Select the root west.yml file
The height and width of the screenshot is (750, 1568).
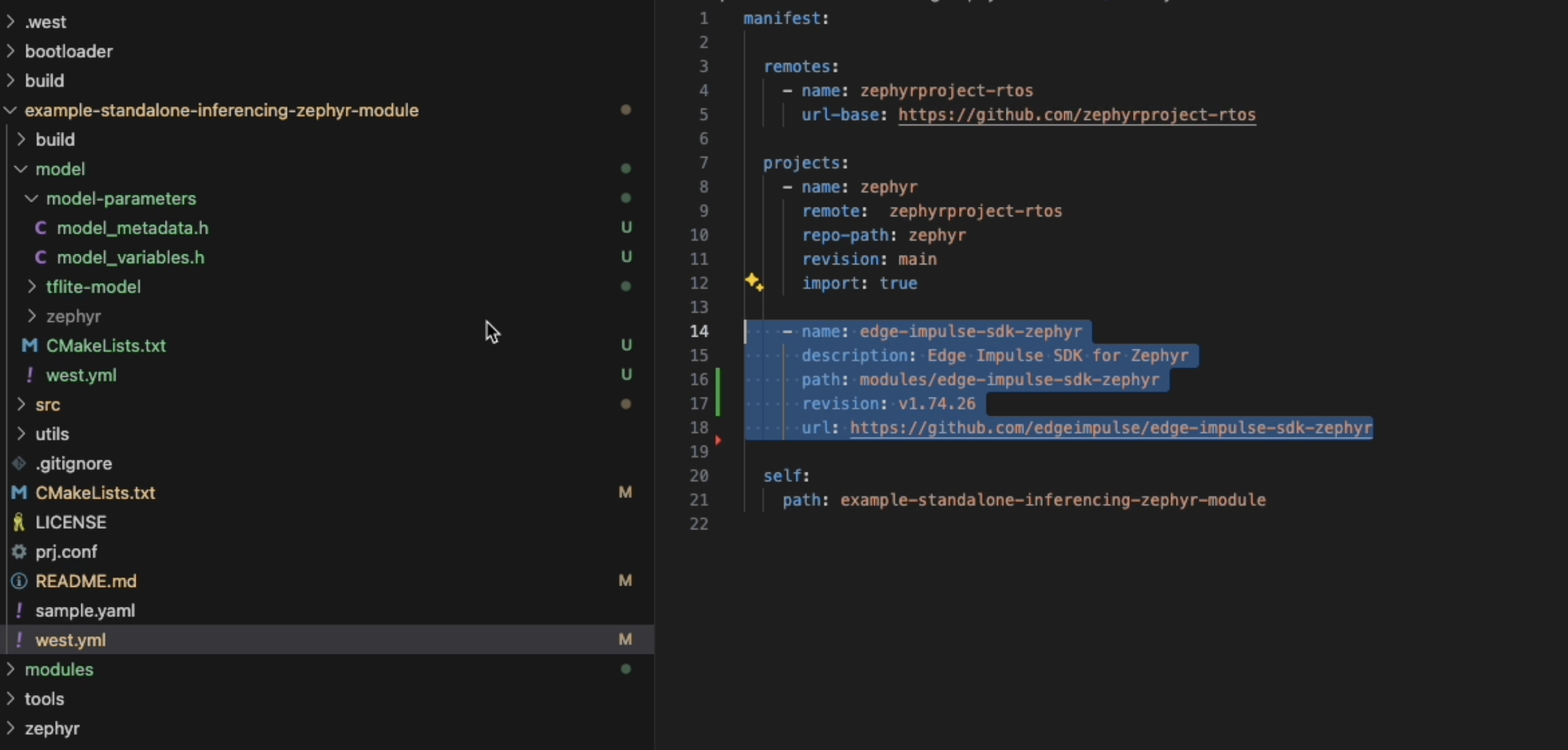pos(71,640)
